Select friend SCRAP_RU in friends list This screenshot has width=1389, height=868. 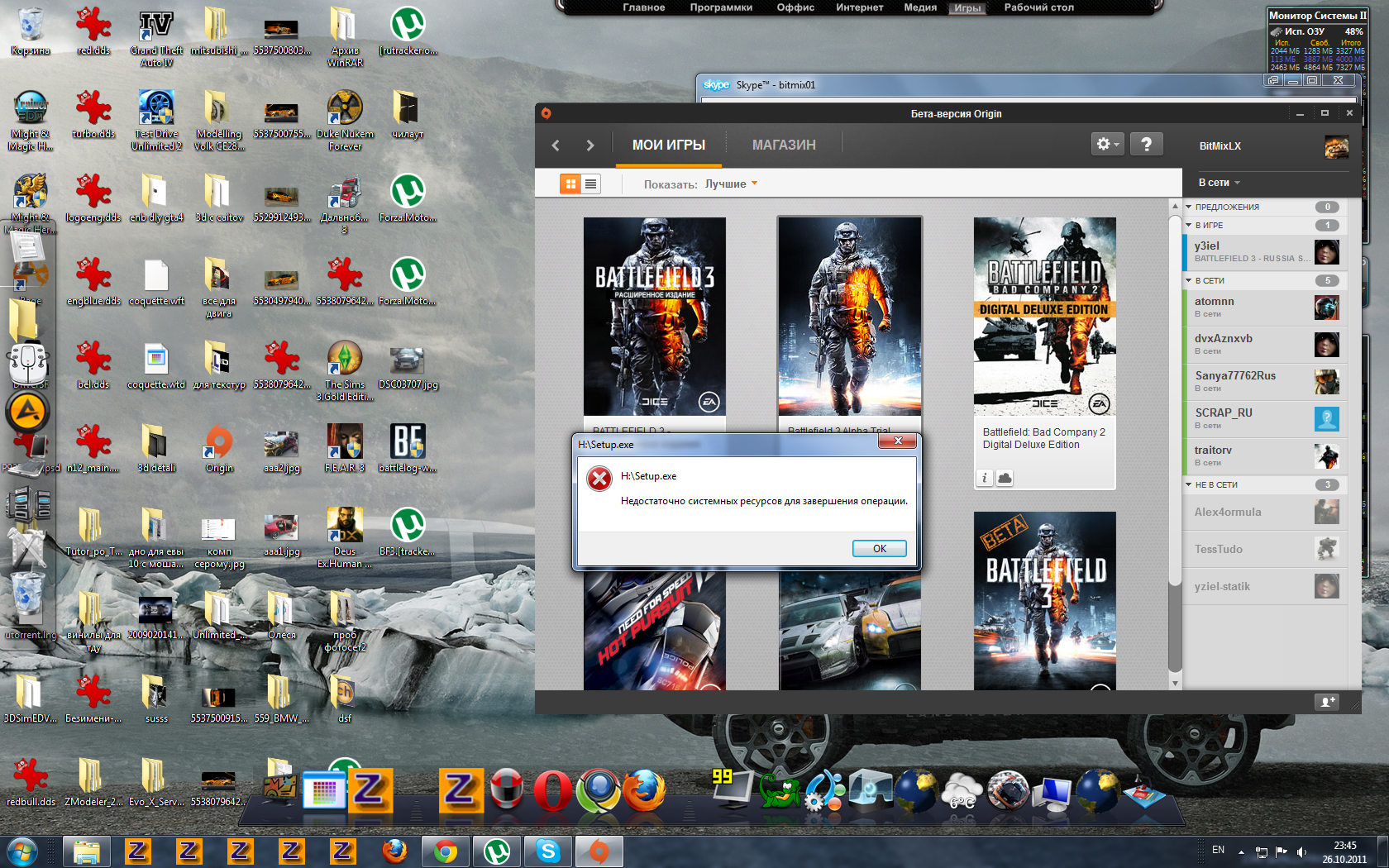pos(1264,419)
